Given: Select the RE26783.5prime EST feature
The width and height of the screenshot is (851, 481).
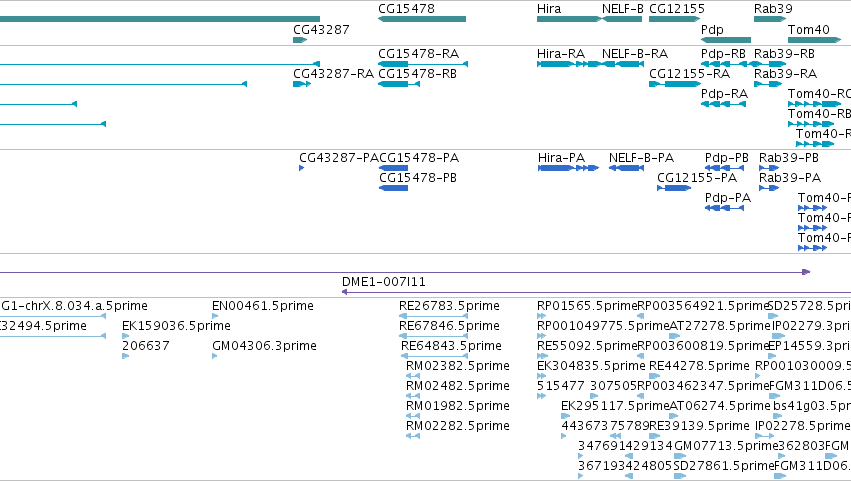Looking at the screenshot, I should point(434,316).
